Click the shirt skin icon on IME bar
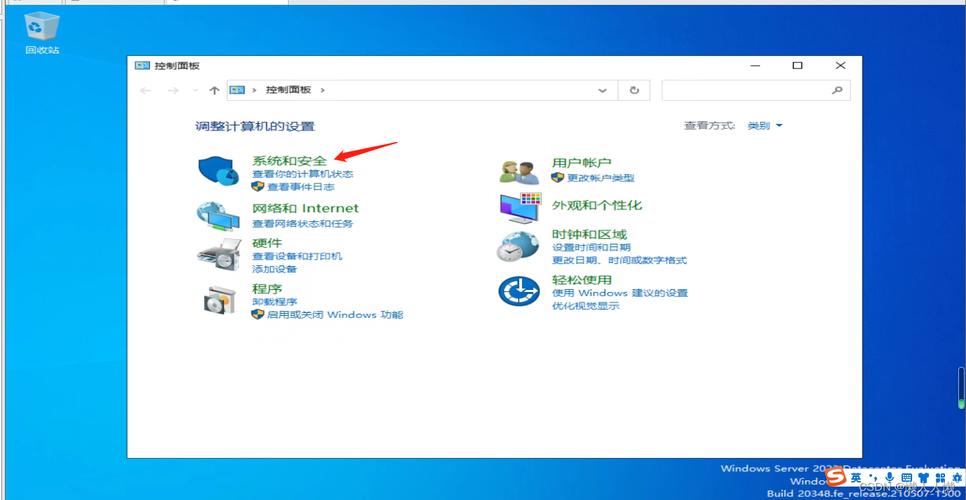966x500 pixels. [x=923, y=477]
